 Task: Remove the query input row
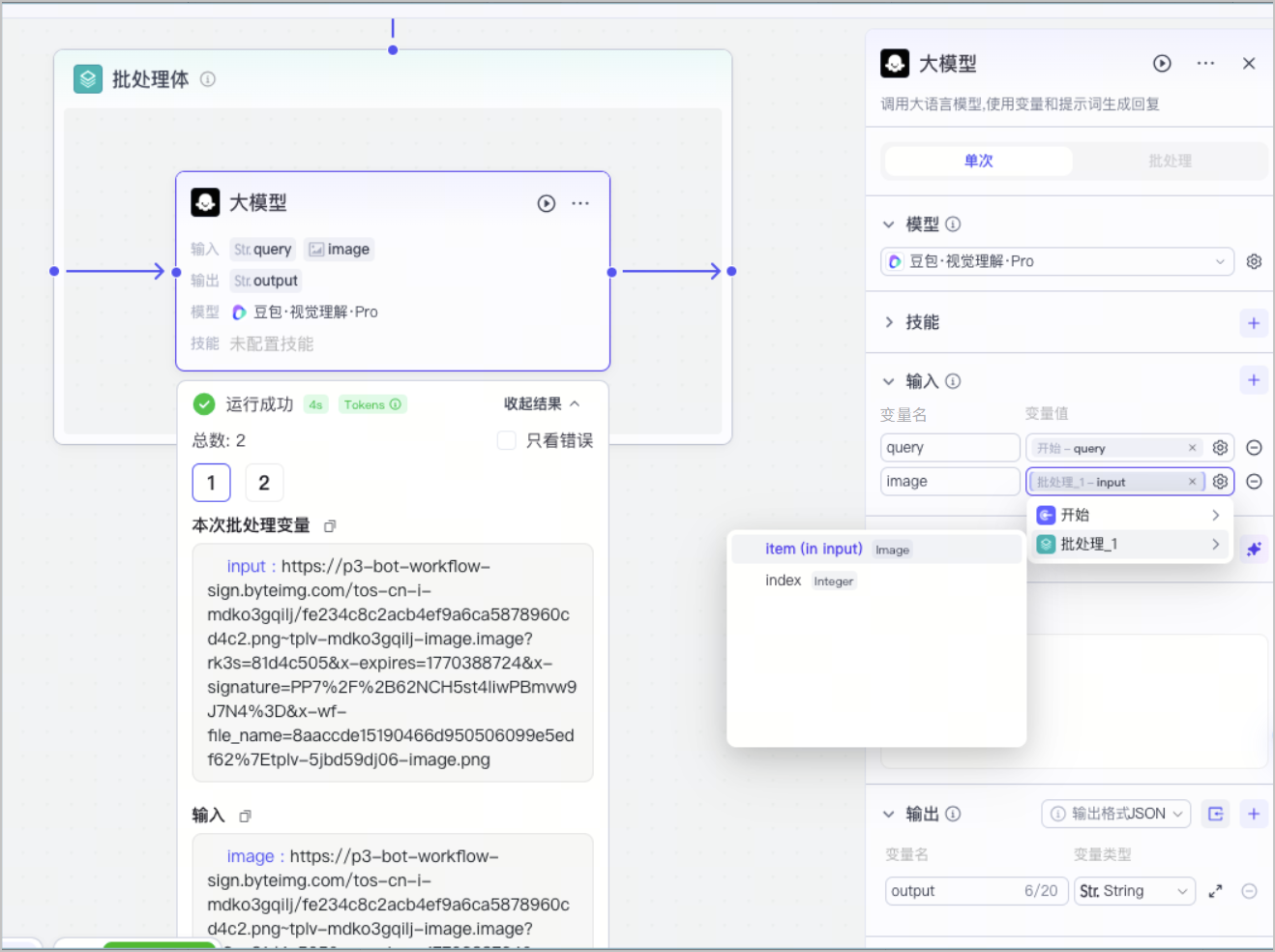click(x=1254, y=448)
